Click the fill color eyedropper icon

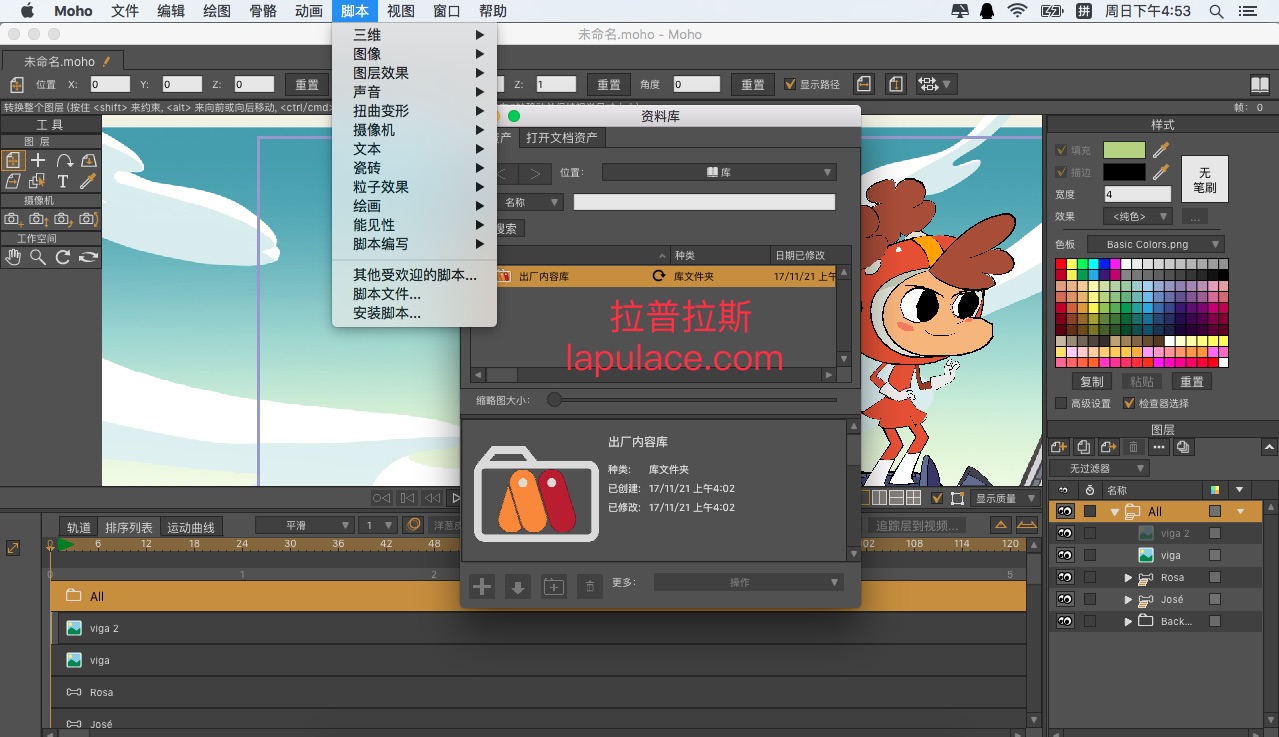(x=1161, y=150)
